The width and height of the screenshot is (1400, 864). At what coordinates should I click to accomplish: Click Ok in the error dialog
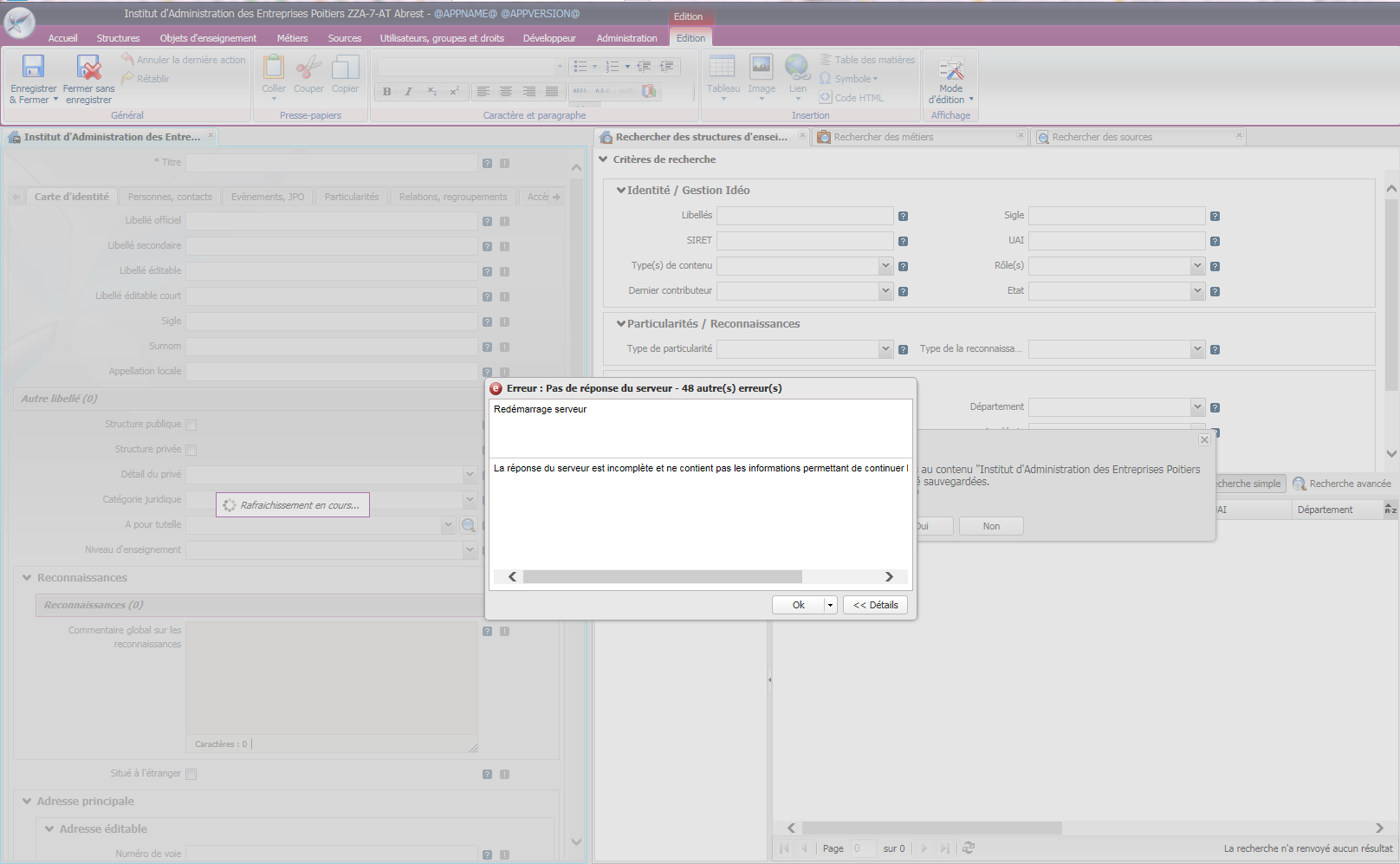coord(798,605)
